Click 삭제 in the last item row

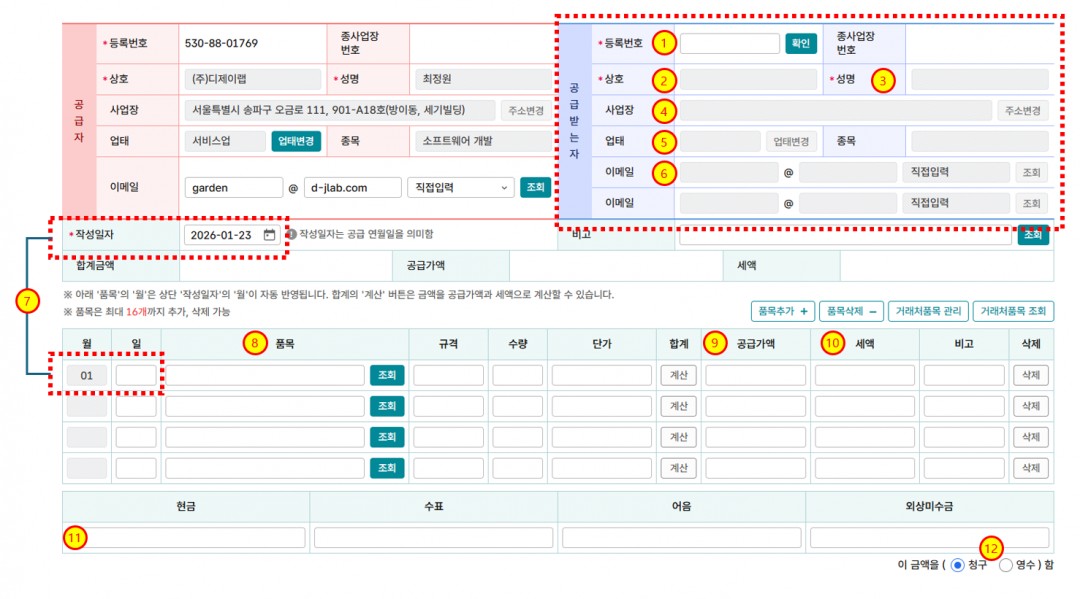pyautogui.click(x=1030, y=468)
